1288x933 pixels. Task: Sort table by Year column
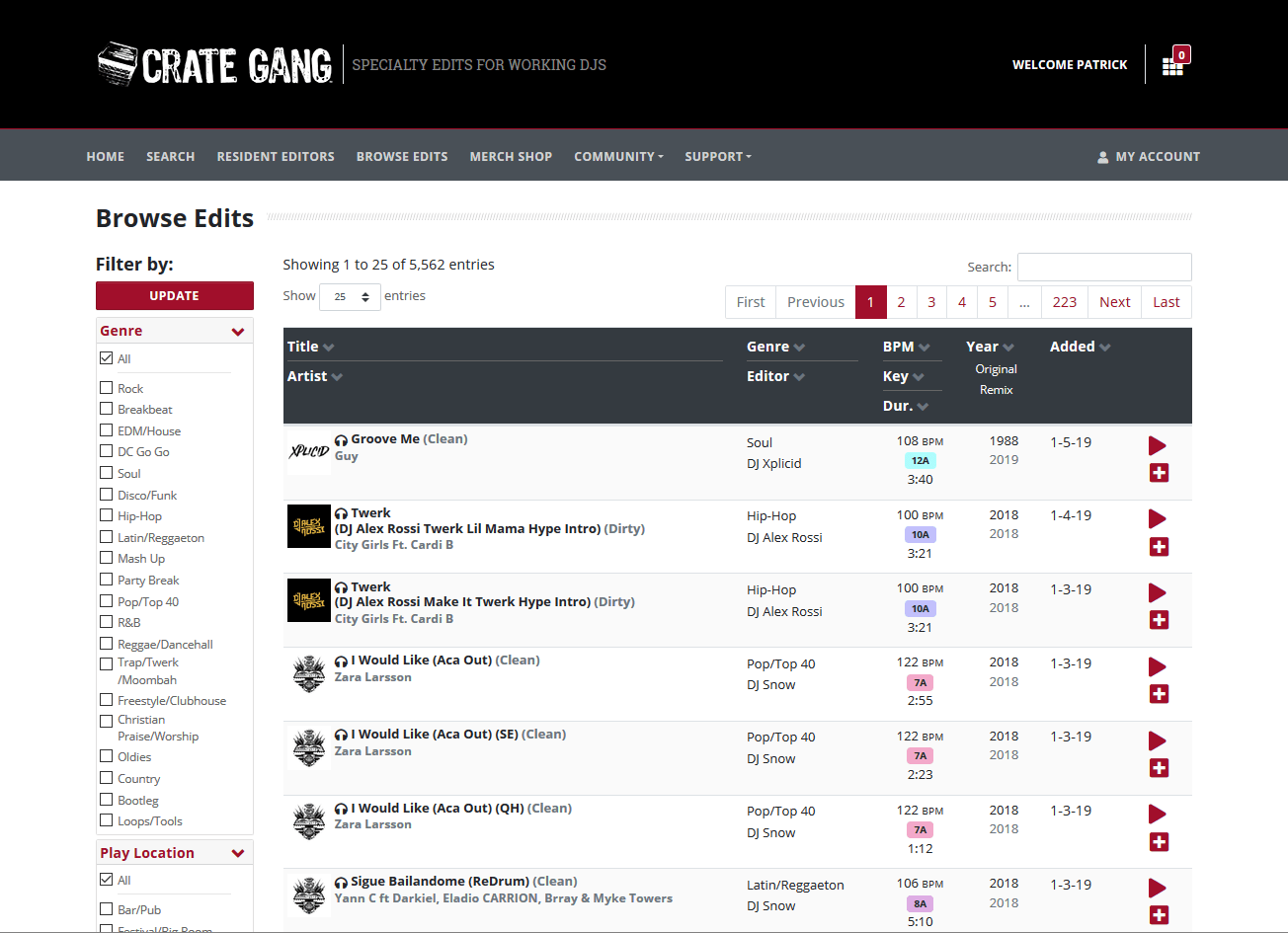point(990,347)
